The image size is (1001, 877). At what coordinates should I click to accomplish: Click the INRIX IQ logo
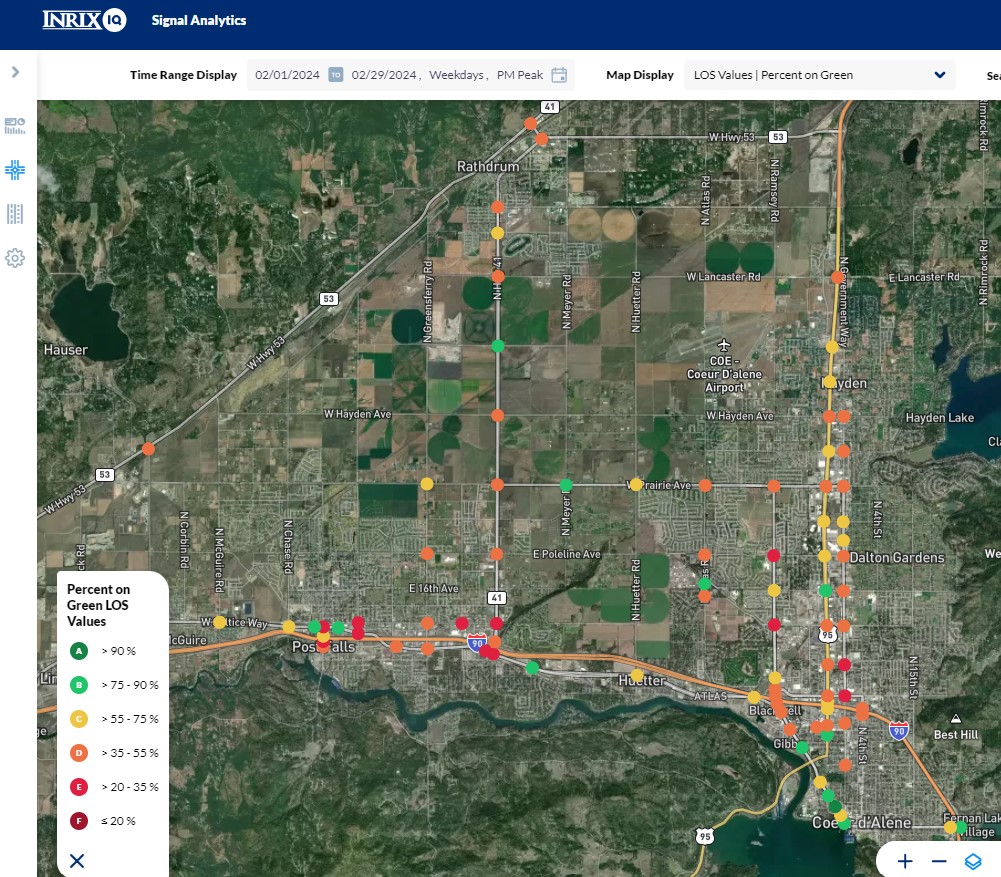coord(84,20)
